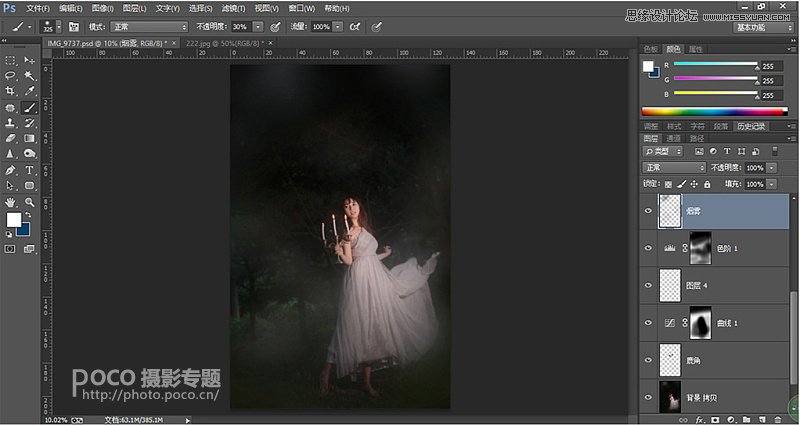Select the Move tool
Screen dimensions: 800x425
click(30, 60)
